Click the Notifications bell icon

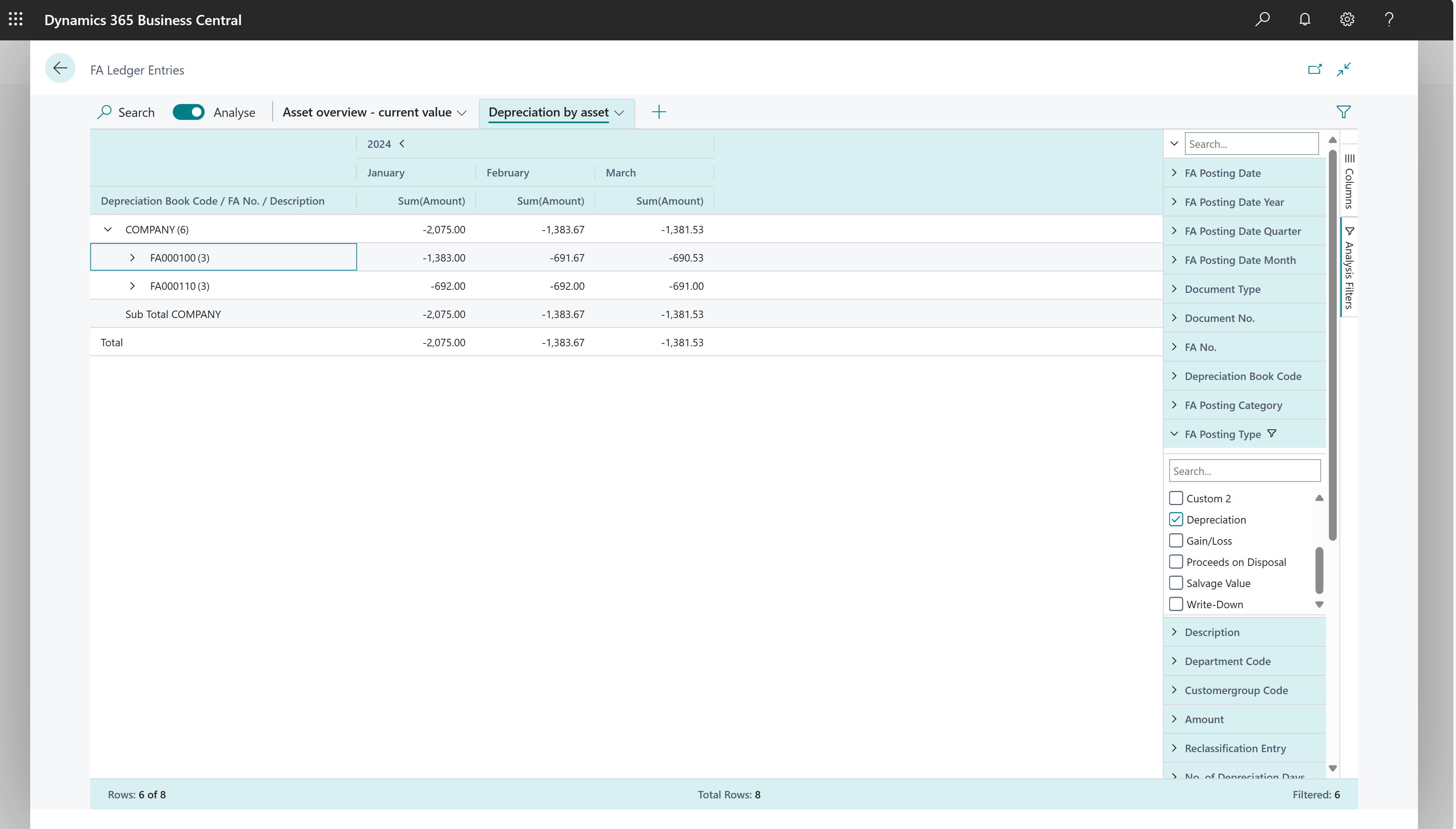[1305, 19]
